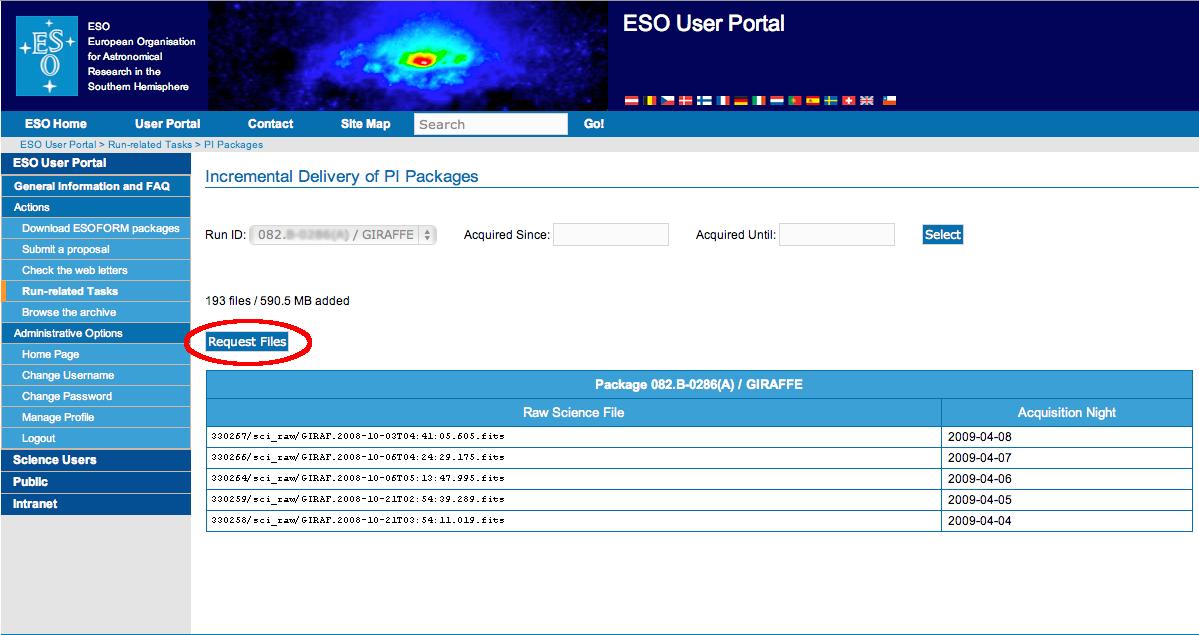1199x635 pixels.
Task: Click the Czech Republic flag
Action: pos(667,100)
